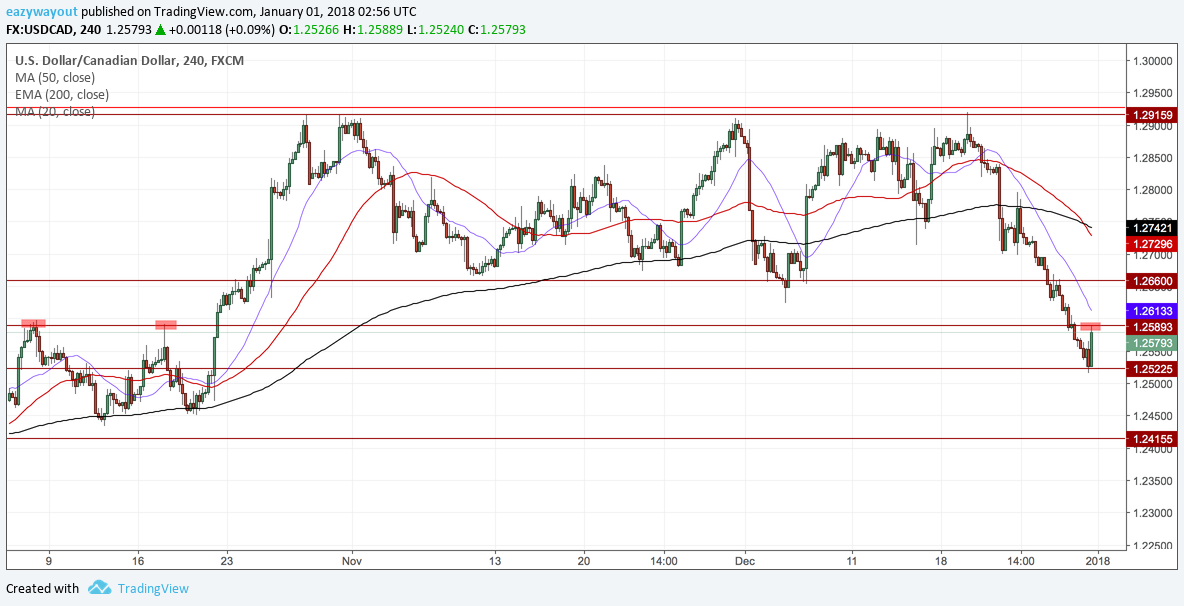
Task: Click the 18 date label on time axis
Action: coord(941,562)
